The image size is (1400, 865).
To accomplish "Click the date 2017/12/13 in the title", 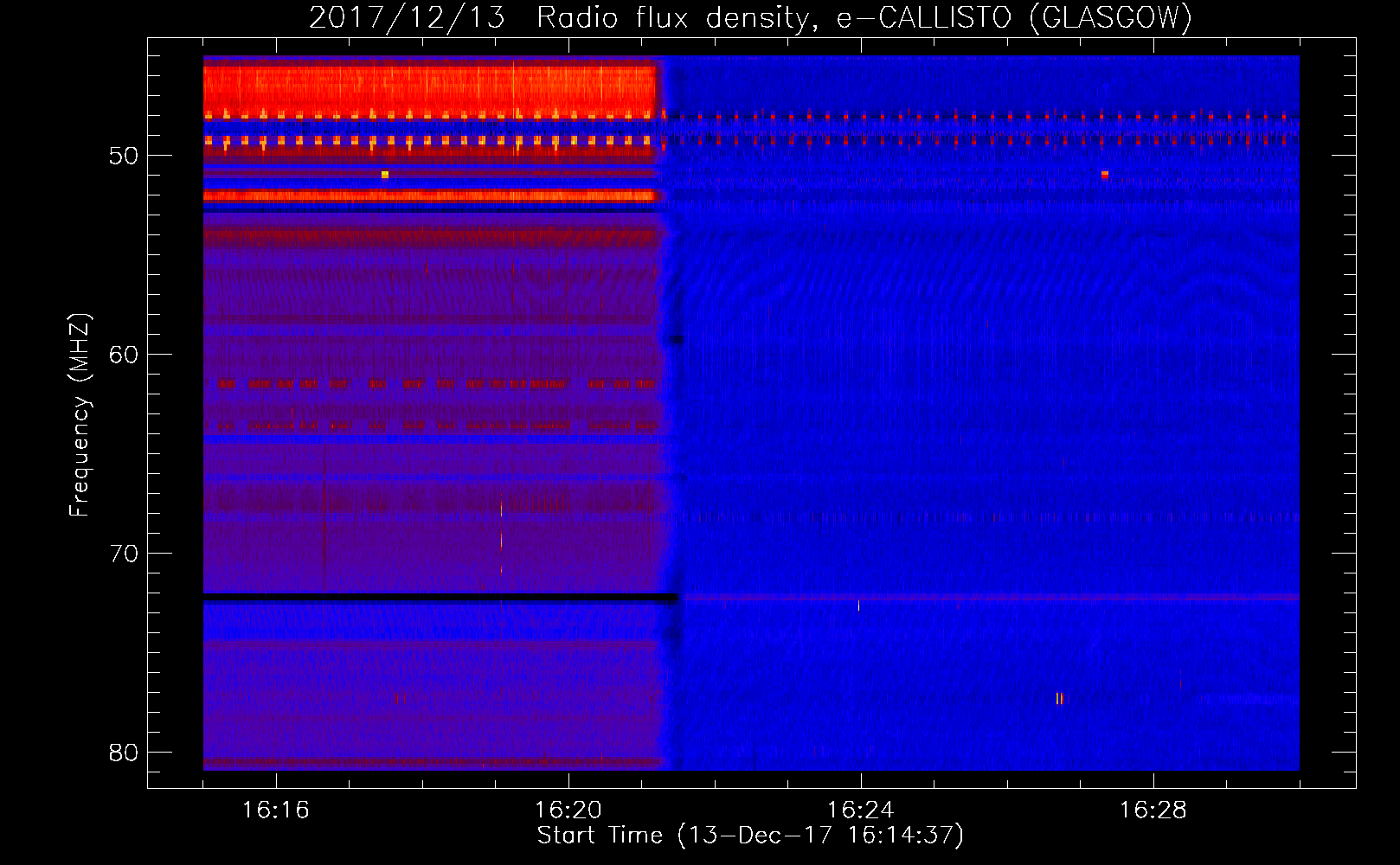I will [407, 17].
